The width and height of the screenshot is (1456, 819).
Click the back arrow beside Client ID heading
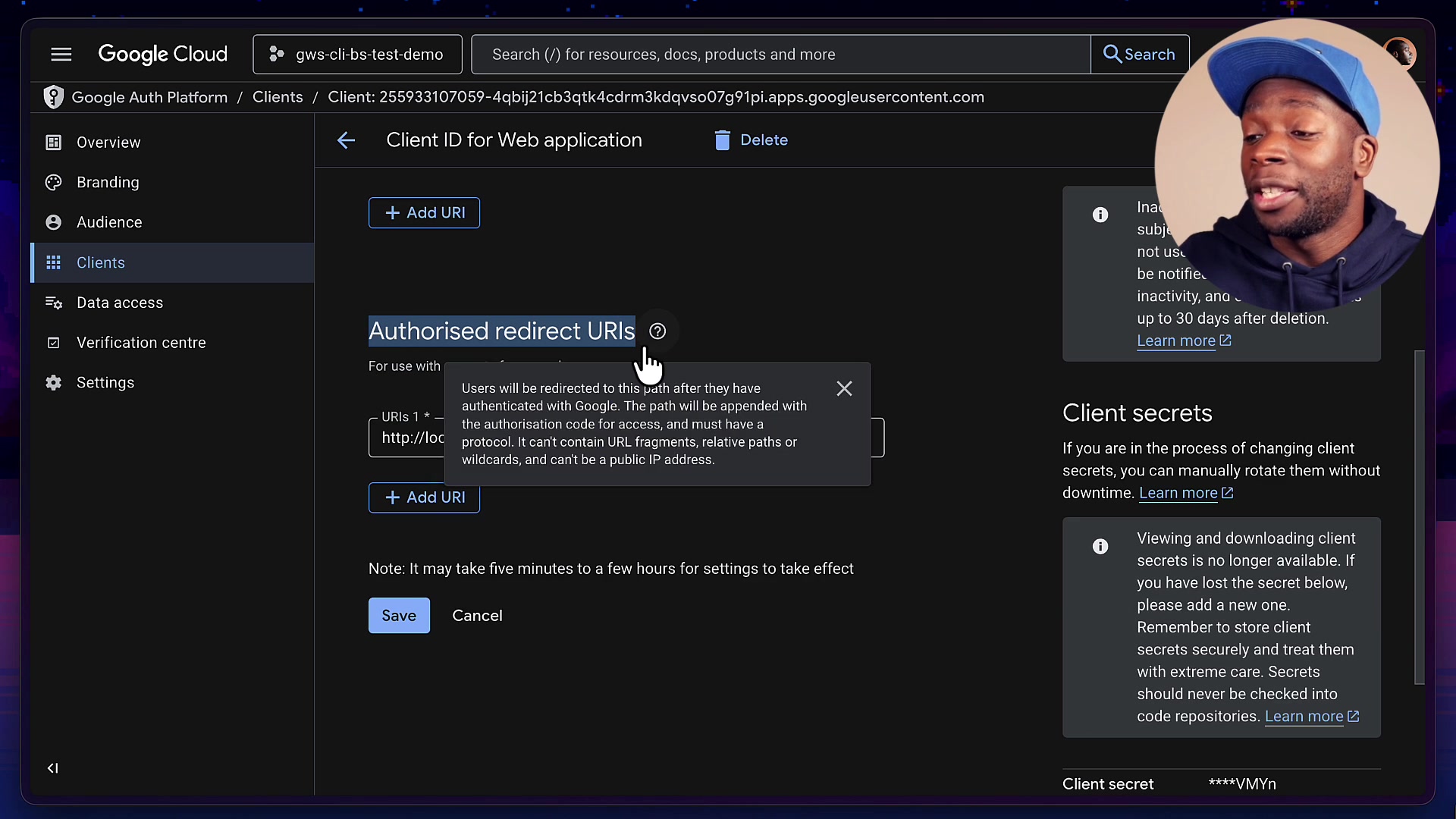tap(346, 140)
